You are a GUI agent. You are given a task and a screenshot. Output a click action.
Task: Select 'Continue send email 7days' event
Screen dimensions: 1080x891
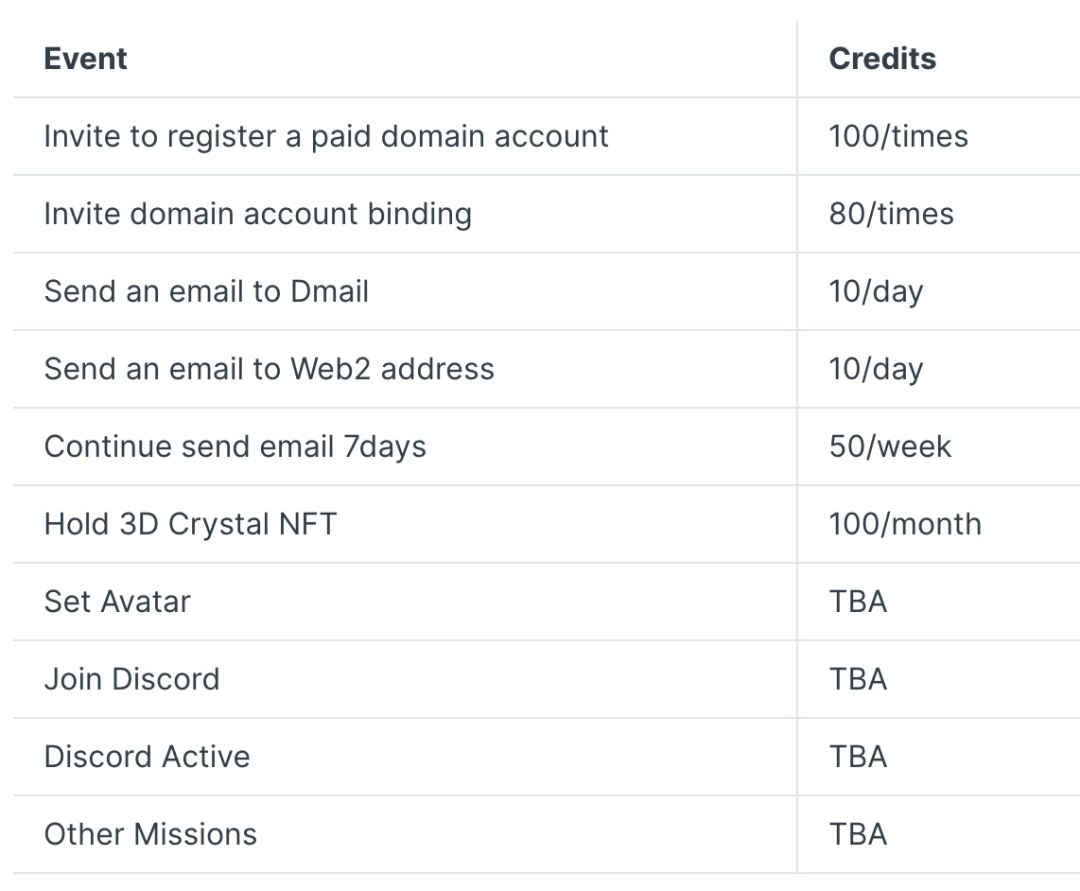click(x=235, y=446)
